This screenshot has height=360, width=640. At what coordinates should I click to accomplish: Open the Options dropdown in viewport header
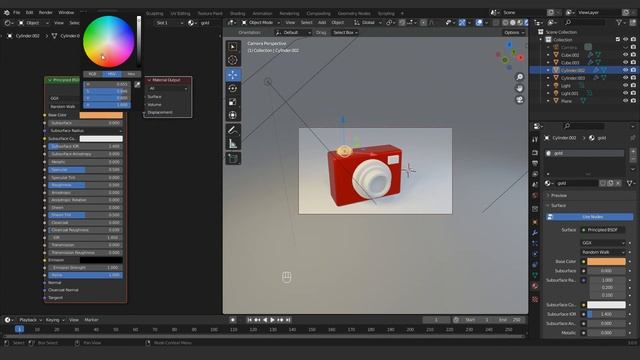(x=513, y=33)
